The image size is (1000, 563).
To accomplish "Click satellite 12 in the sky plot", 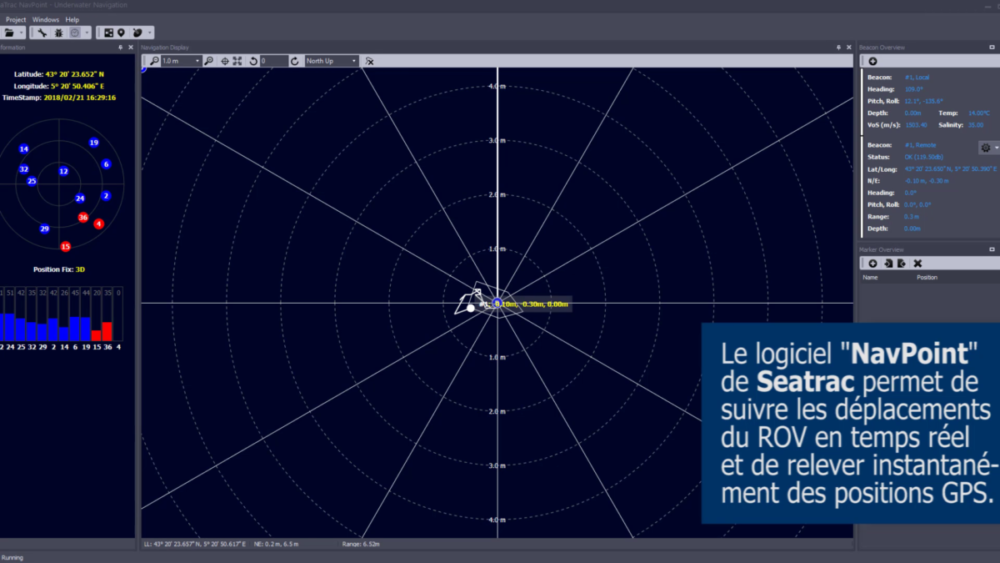I will click(x=63, y=171).
